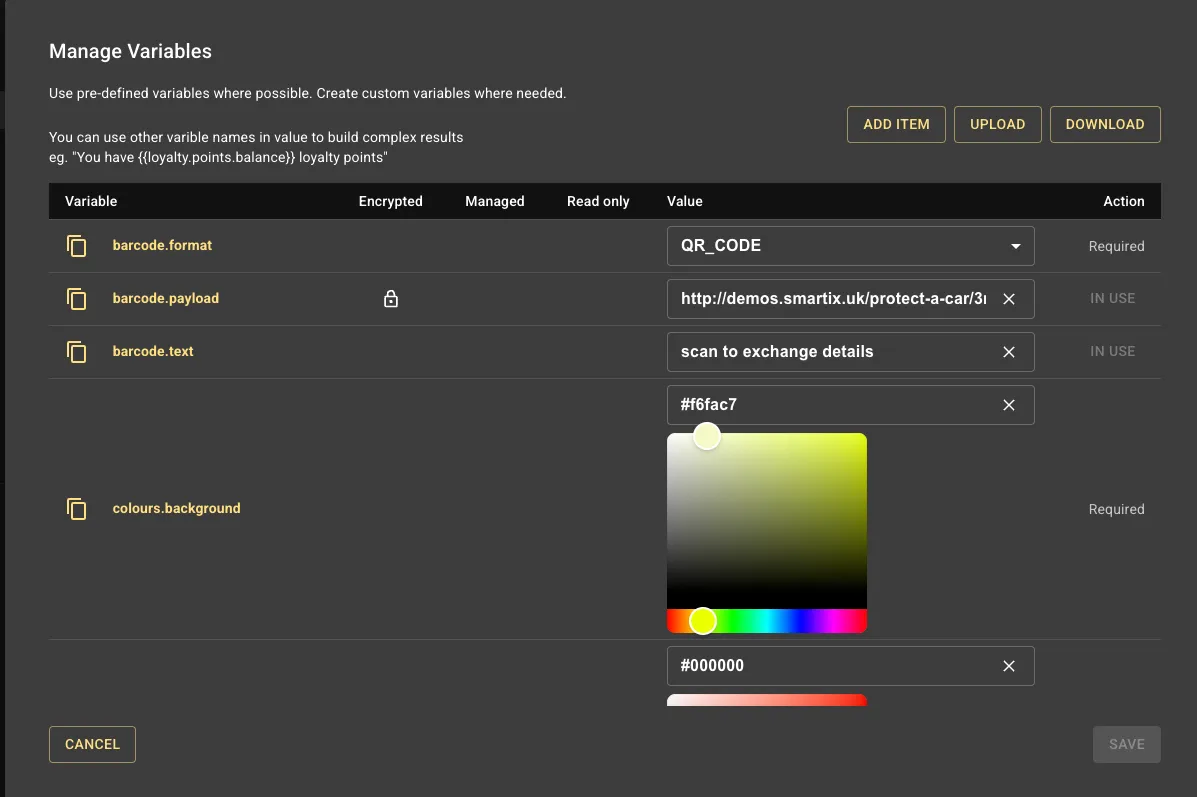Click the ADD ITEM button
Image resolution: width=1197 pixels, height=797 pixels.
896,124
